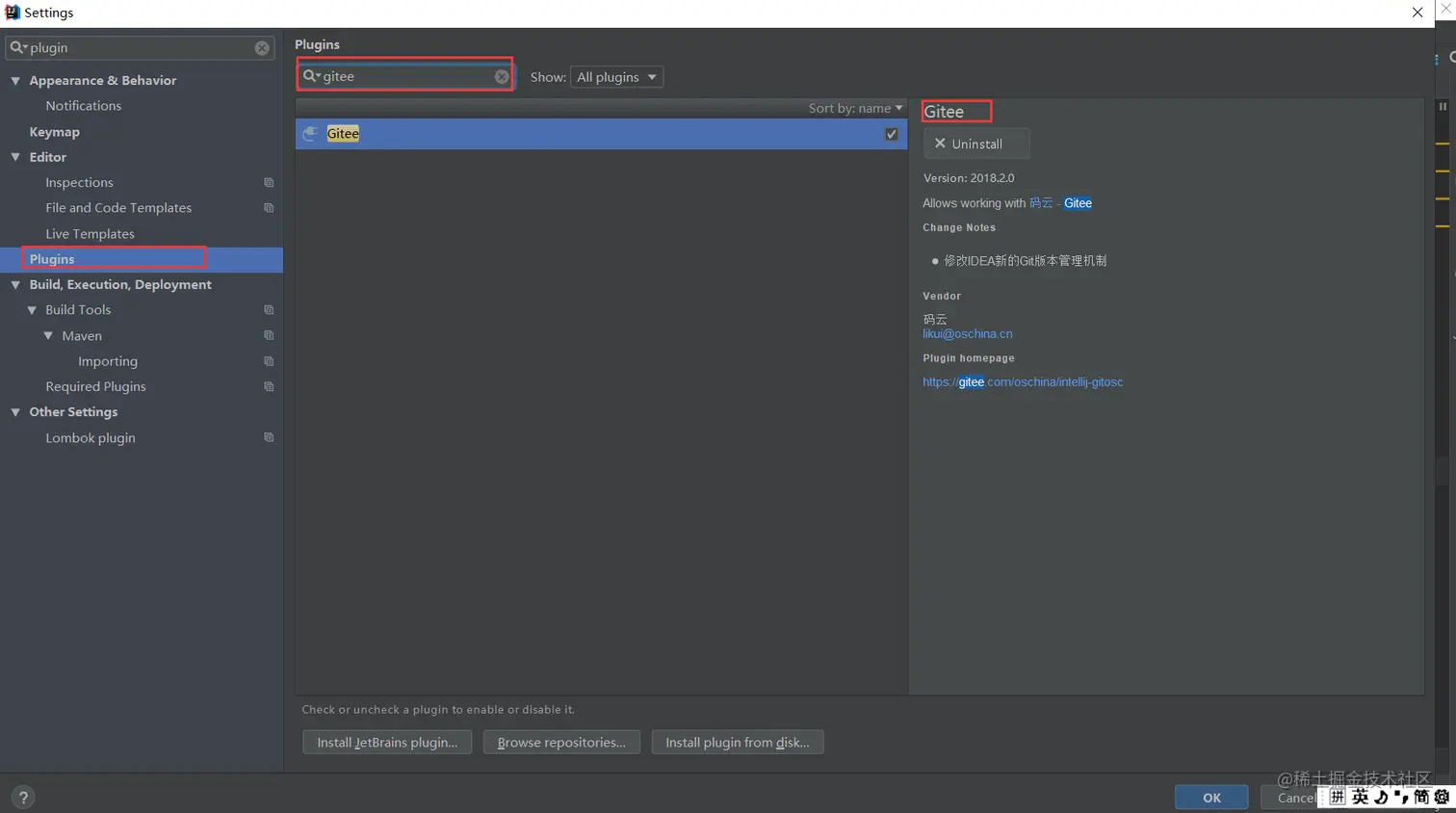
Task: Disable the Gitee plugin checkbox
Action: (892, 134)
